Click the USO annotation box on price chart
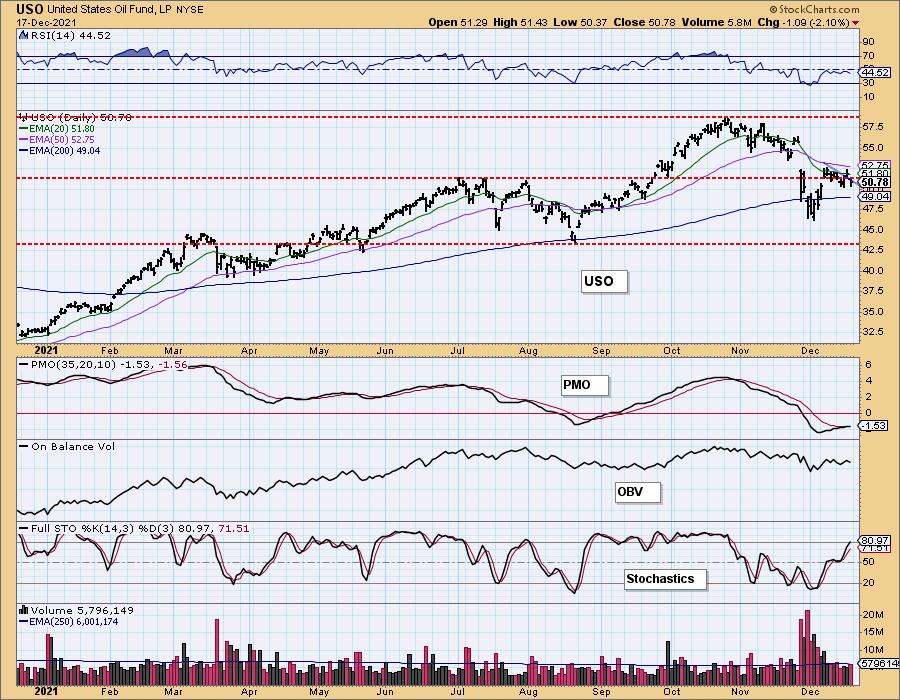900x700 pixels. (604, 281)
